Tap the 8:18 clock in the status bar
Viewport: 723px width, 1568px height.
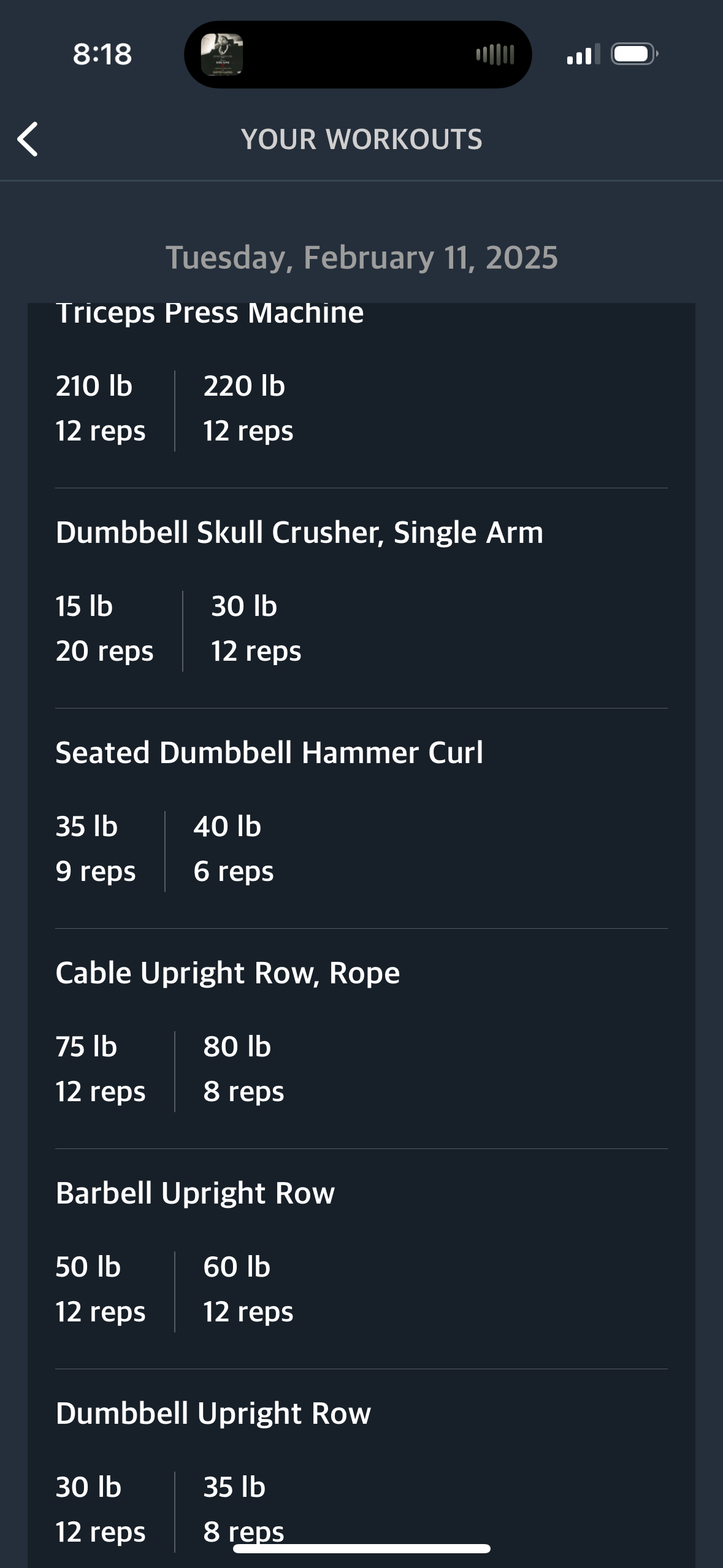[x=102, y=55]
